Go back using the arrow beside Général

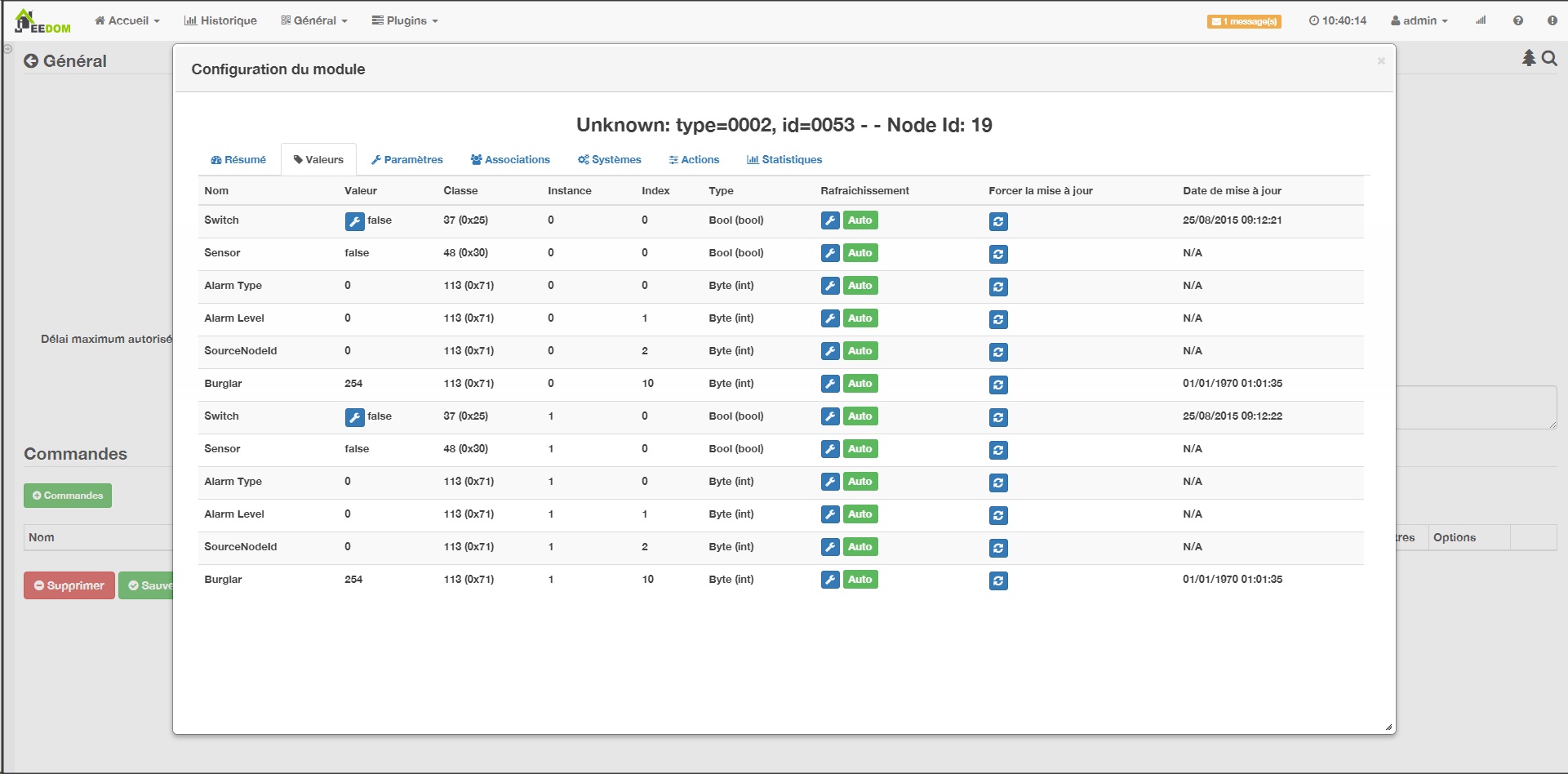pyautogui.click(x=31, y=60)
